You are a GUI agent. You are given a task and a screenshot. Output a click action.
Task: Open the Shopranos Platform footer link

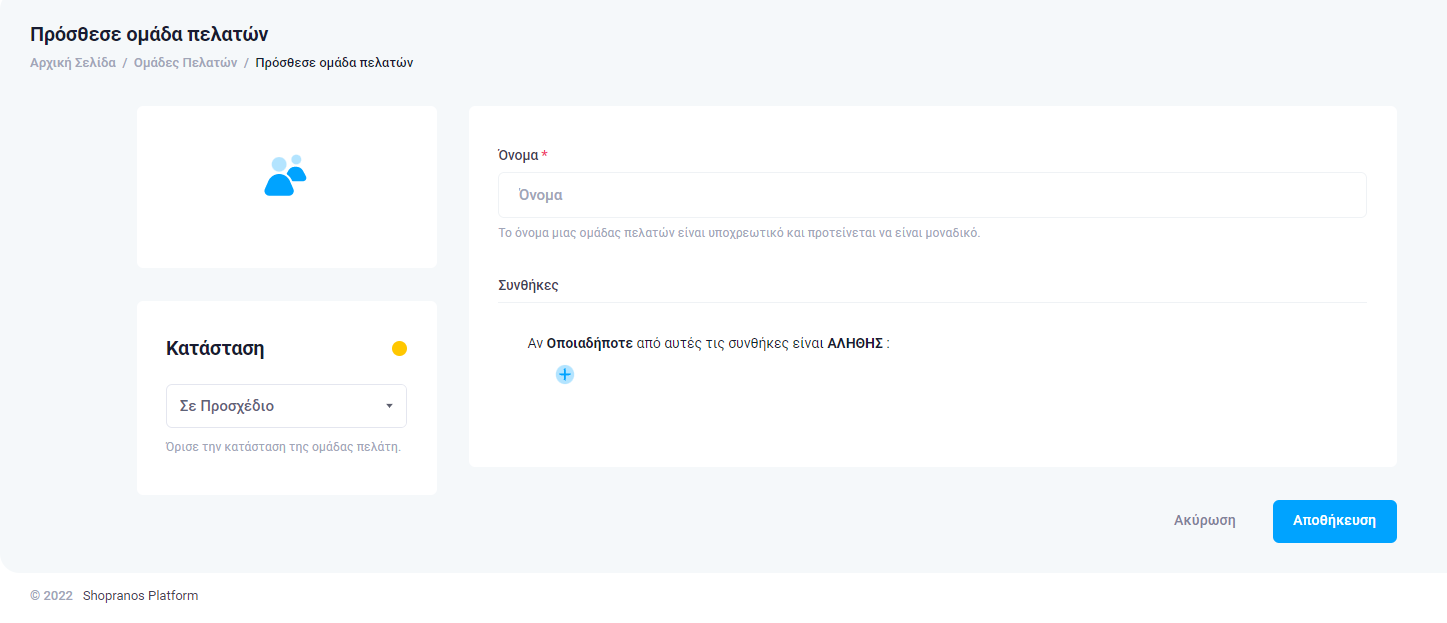pyautogui.click(x=140, y=596)
